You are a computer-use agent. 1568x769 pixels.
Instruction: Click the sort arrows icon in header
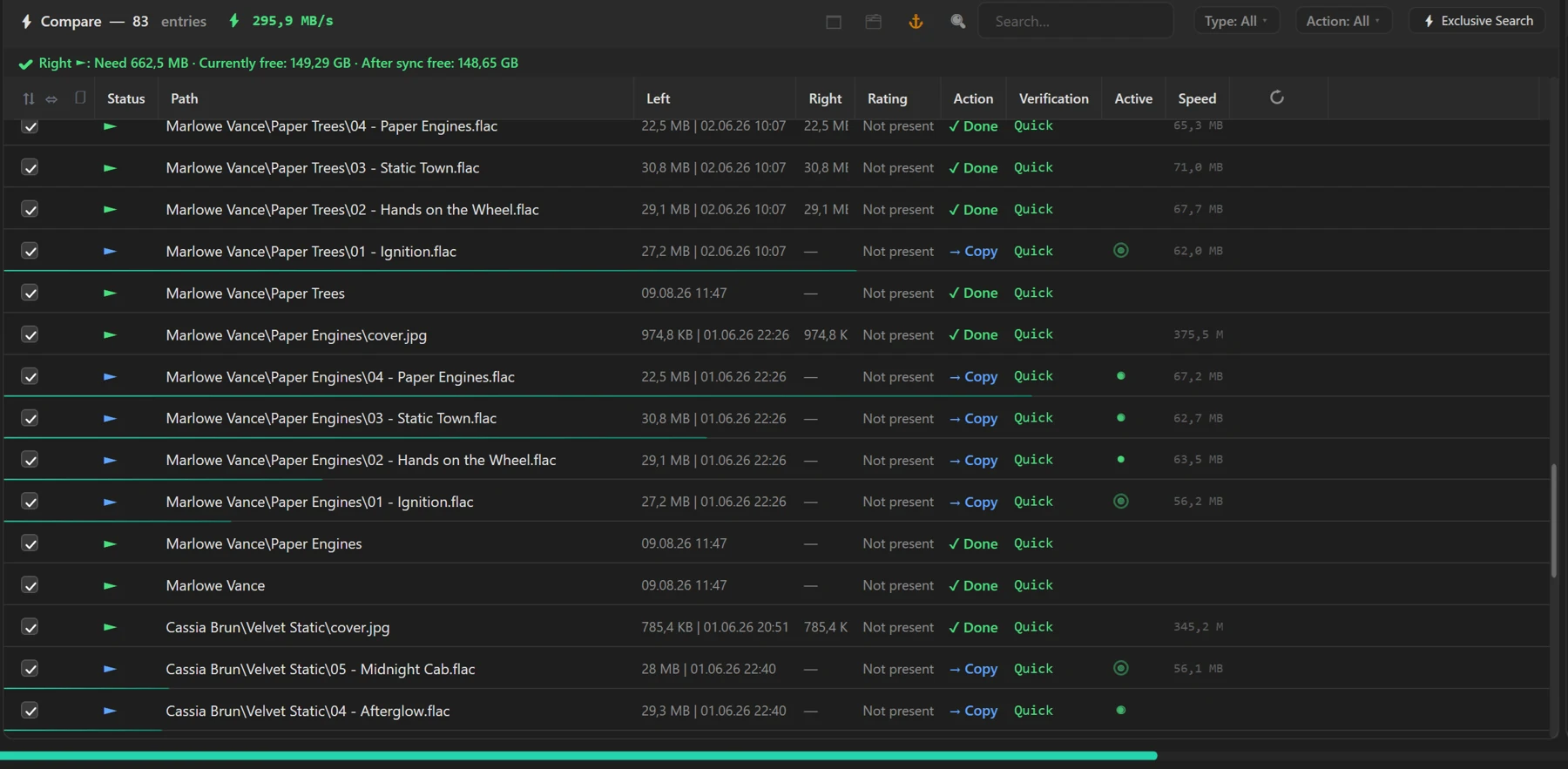click(x=29, y=98)
